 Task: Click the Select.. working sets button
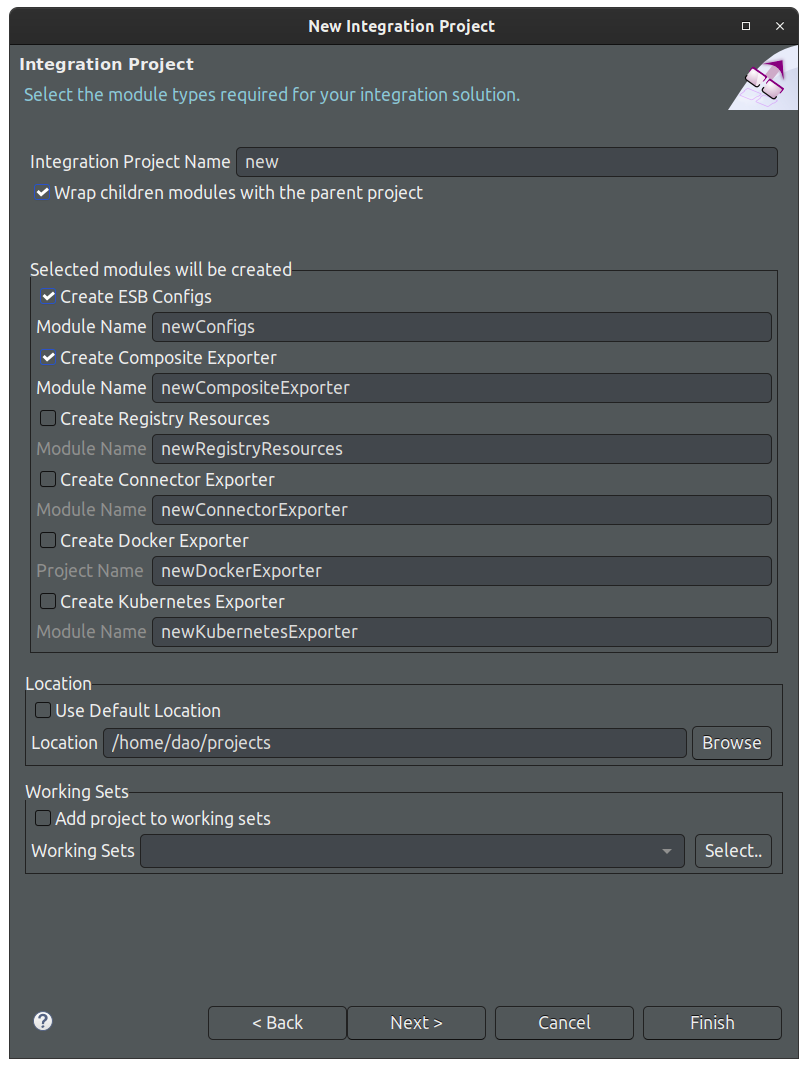tap(733, 851)
